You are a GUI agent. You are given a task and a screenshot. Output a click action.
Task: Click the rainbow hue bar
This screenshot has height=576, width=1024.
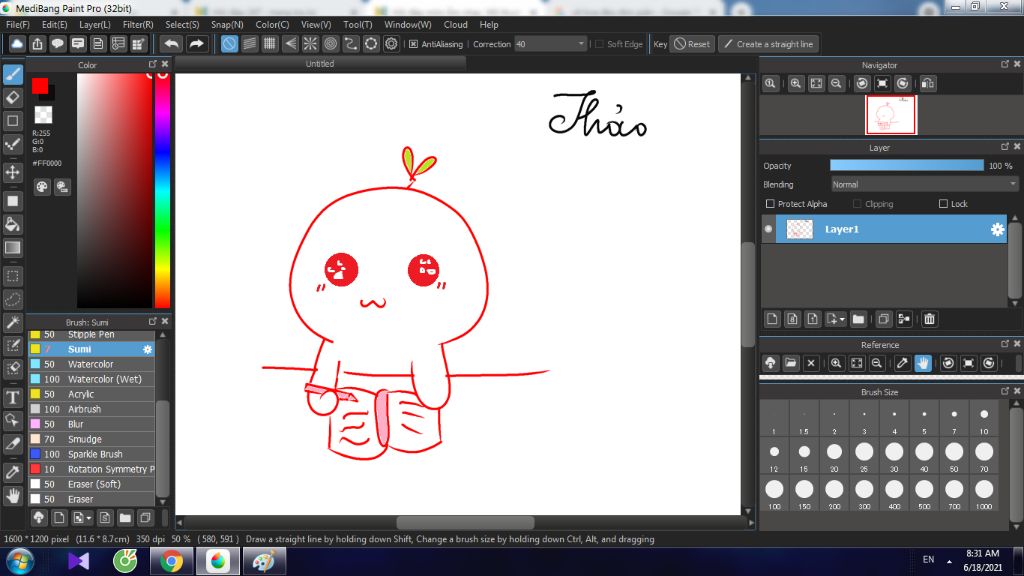[163, 190]
